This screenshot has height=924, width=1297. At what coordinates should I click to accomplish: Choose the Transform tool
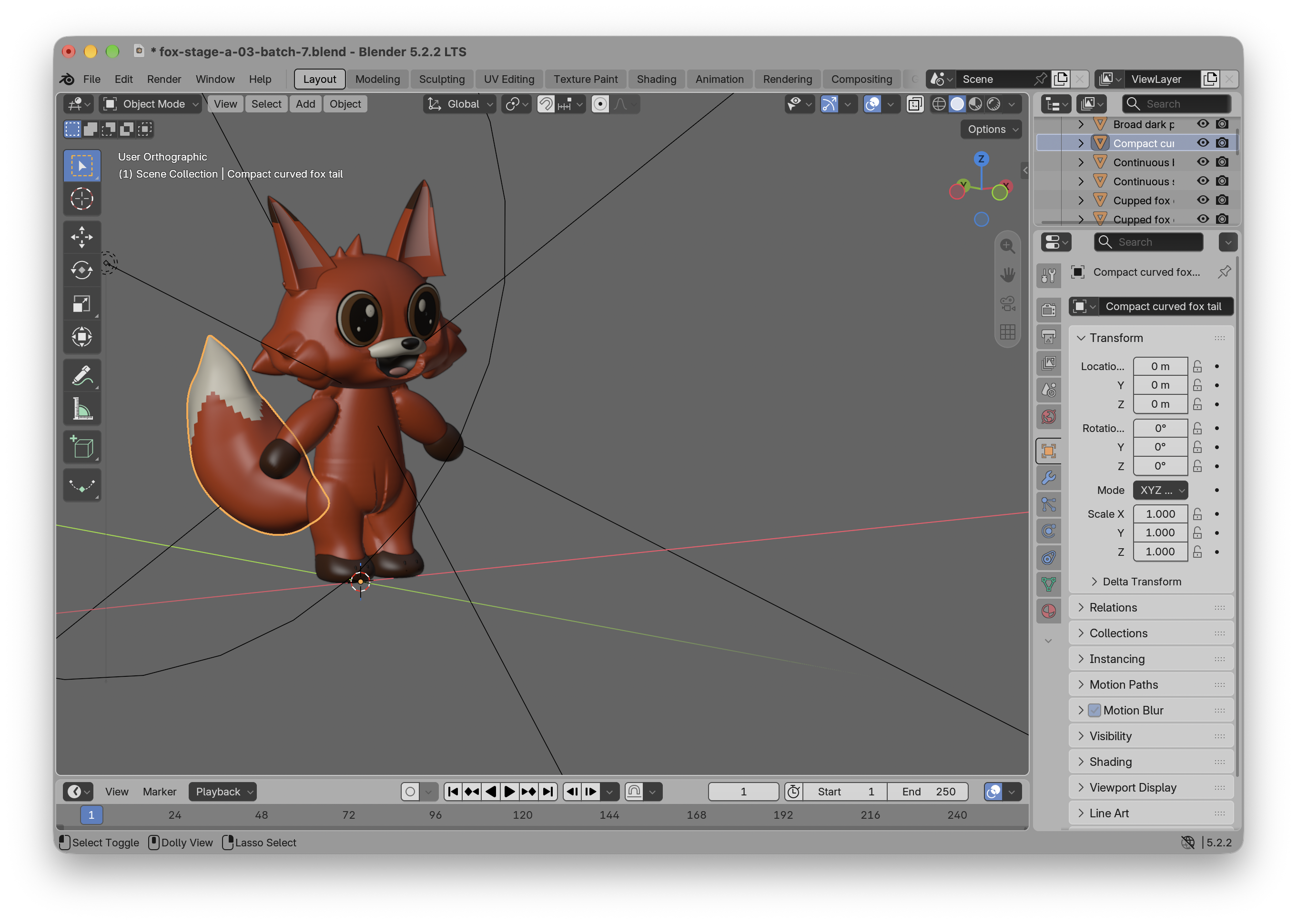coord(82,337)
